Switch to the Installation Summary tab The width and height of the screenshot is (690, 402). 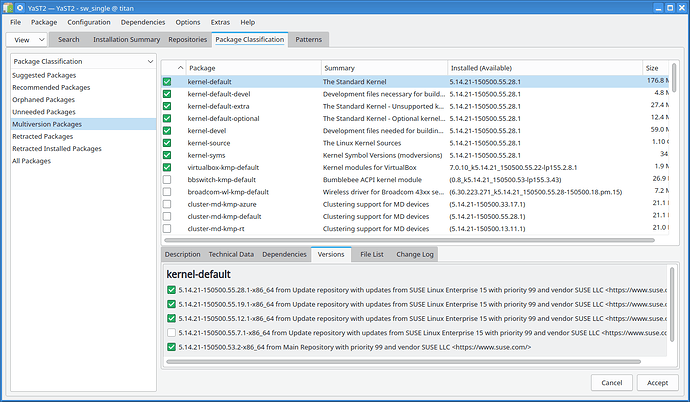pyautogui.click(x=126, y=40)
